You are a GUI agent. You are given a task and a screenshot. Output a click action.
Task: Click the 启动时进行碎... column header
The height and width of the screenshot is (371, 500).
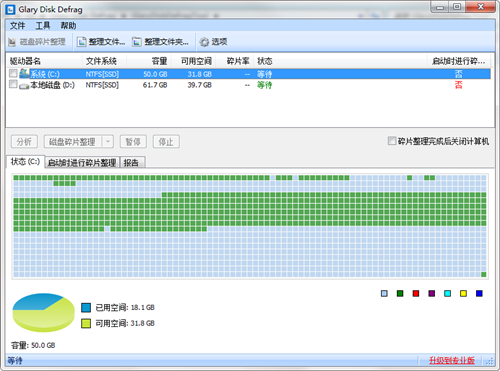pyautogui.click(x=459, y=61)
